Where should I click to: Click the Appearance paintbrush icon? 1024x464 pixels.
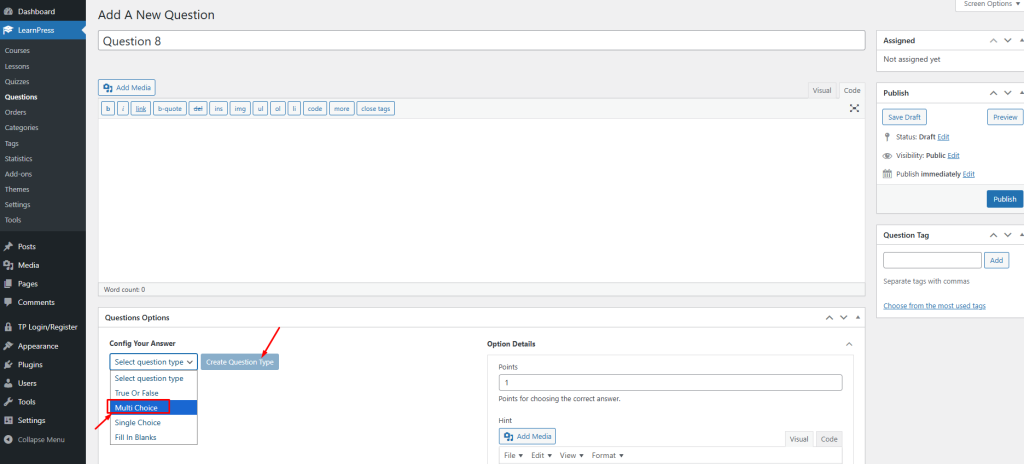pyautogui.click(x=8, y=346)
